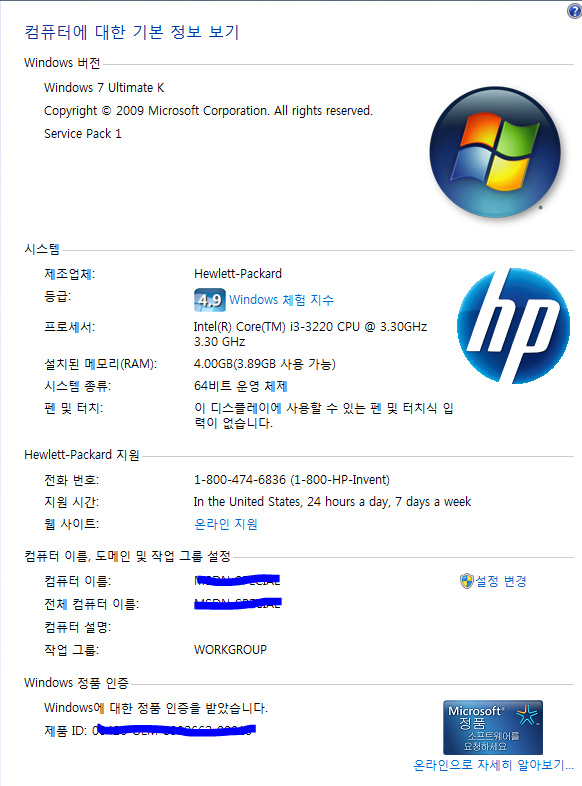Open the Windows 체험 지수 link
The width and height of the screenshot is (582, 786).
281,300
